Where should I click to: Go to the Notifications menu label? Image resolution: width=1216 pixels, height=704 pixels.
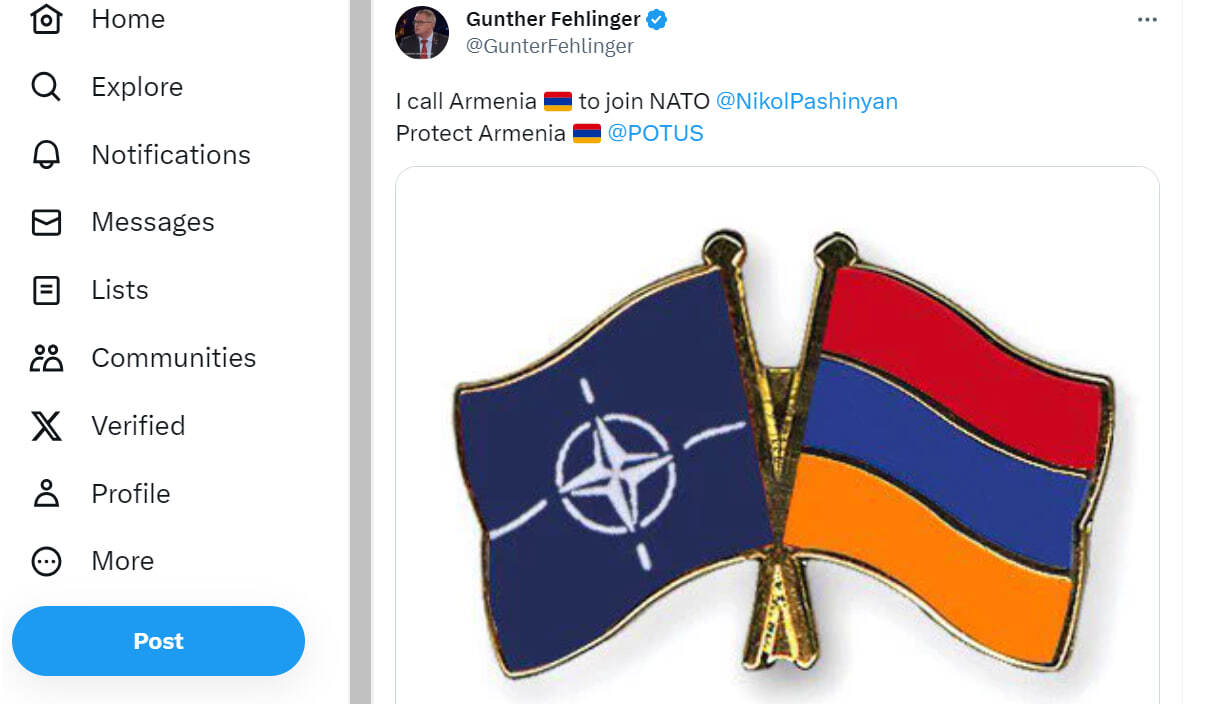pos(171,155)
